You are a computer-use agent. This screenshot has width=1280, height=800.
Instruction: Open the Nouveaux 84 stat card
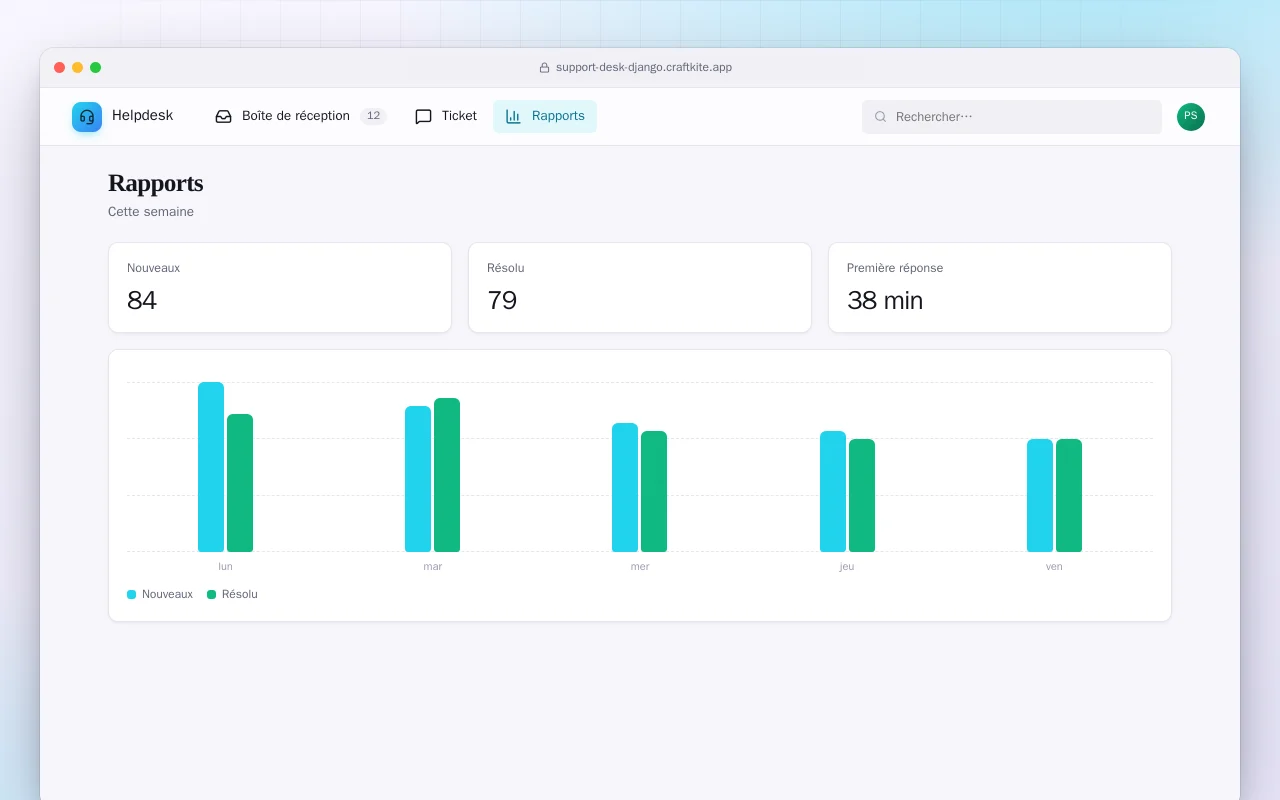point(280,288)
